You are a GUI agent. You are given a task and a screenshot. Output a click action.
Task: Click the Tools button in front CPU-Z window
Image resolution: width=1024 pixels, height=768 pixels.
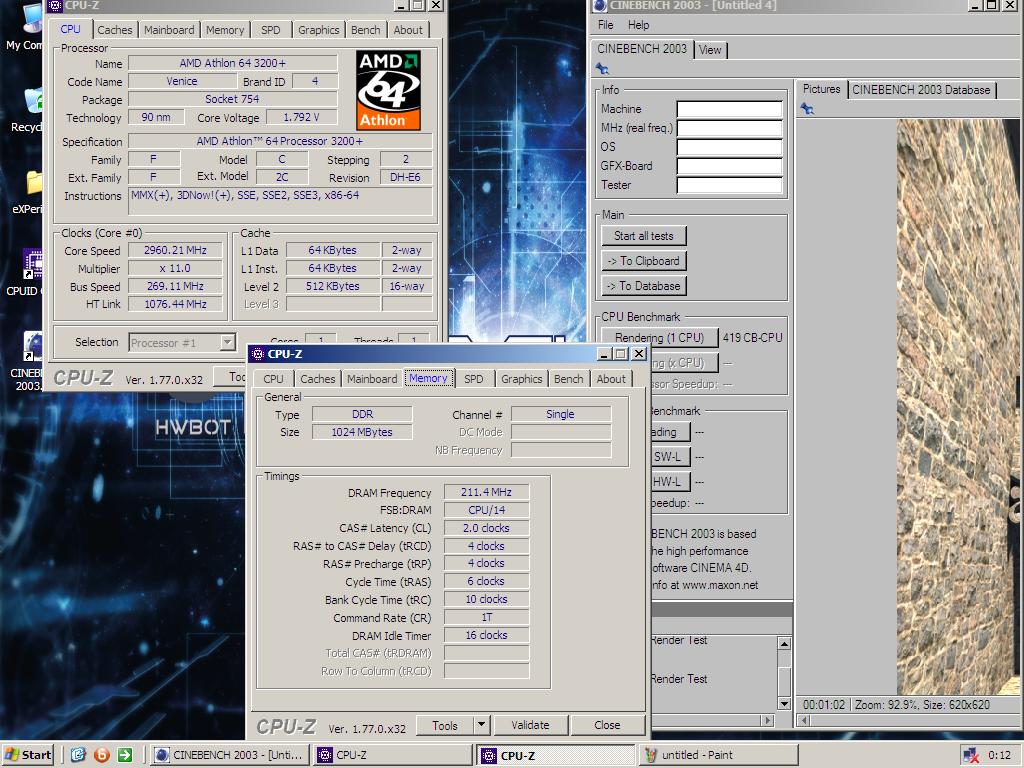445,725
